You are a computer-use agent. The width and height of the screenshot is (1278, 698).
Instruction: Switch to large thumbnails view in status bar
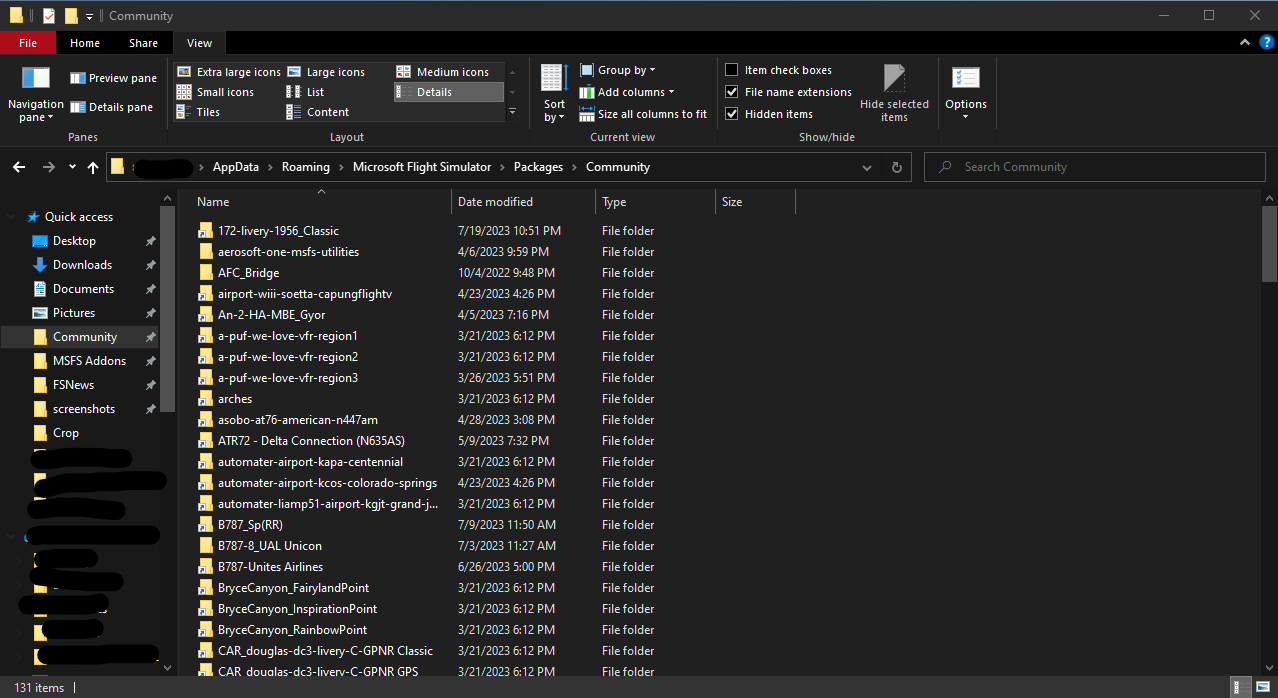pyautogui.click(x=1264, y=687)
